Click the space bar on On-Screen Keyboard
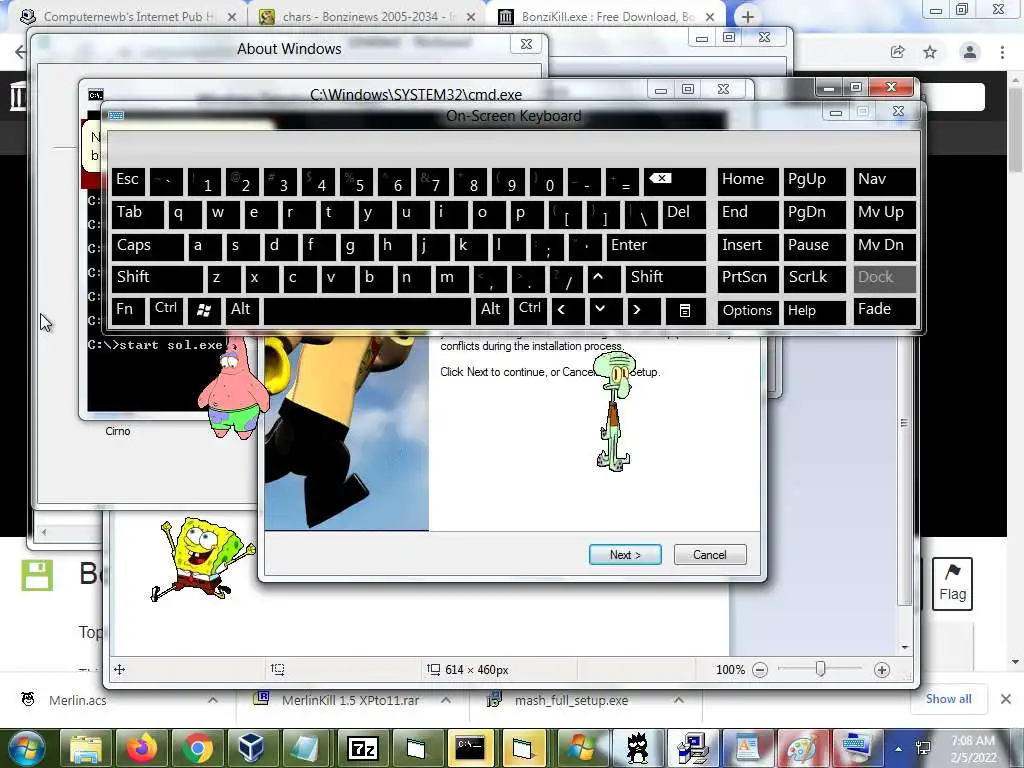Viewport: 1024px width, 768px height. [x=367, y=311]
